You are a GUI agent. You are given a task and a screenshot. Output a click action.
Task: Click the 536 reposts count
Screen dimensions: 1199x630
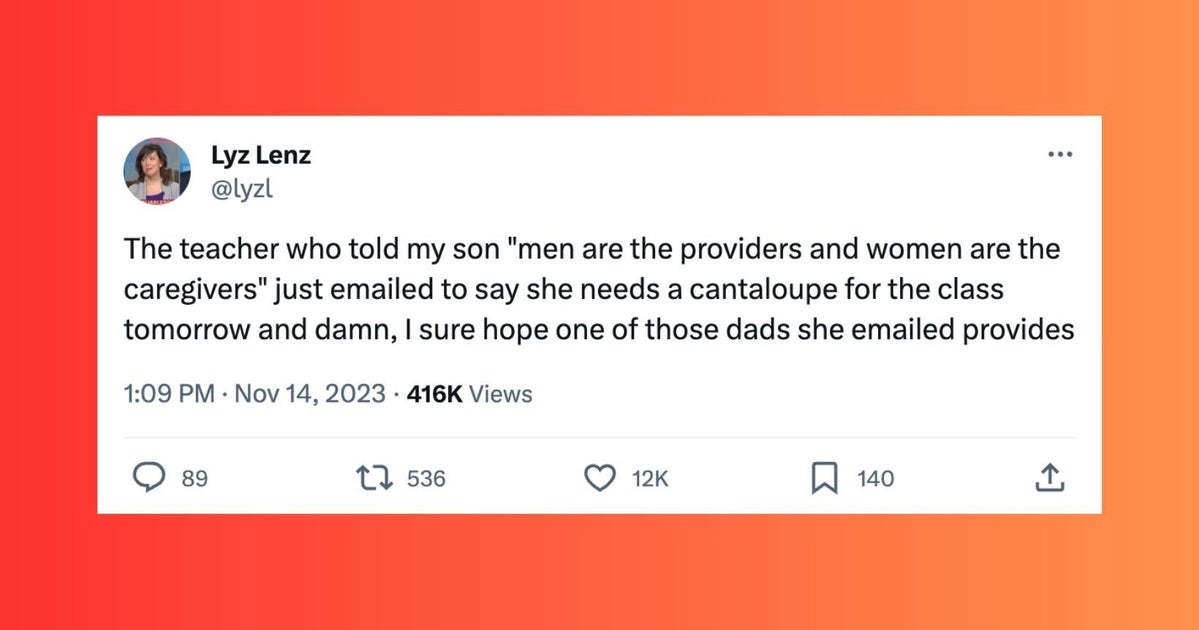click(426, 480)
